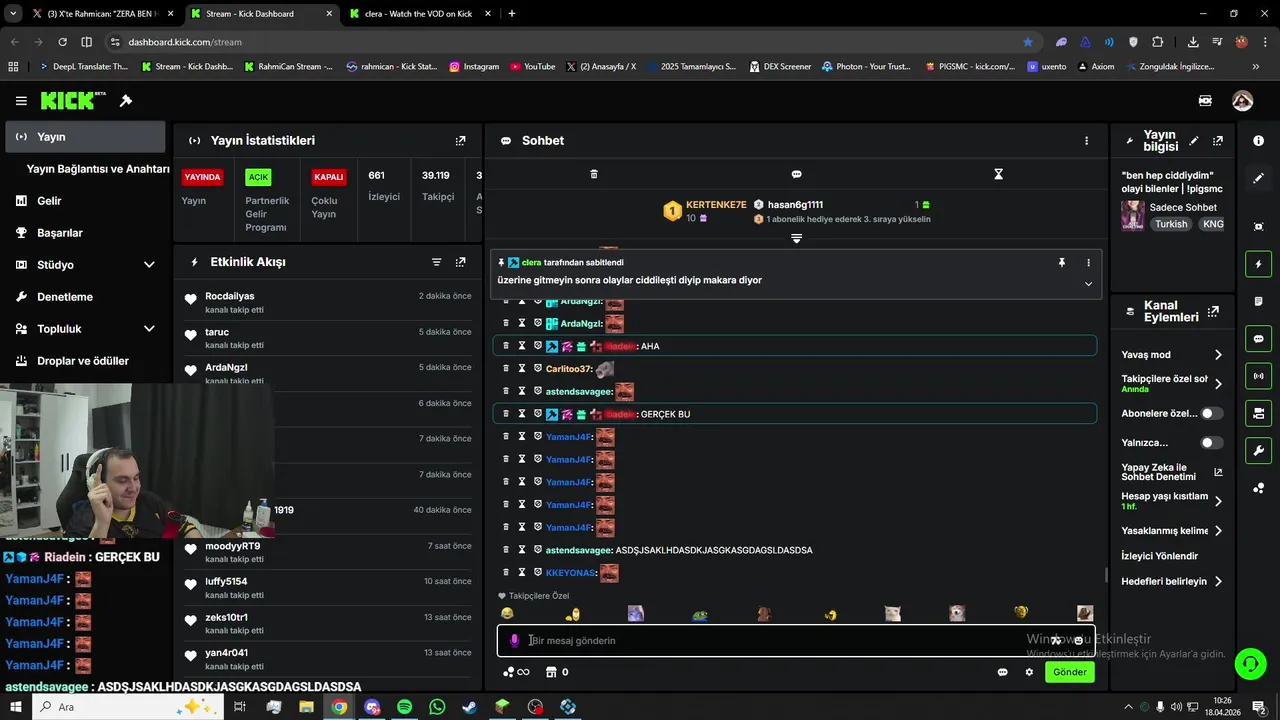
Task: Click the Sadece Sohbet category thumbnail
Action: coord(1132,216)
